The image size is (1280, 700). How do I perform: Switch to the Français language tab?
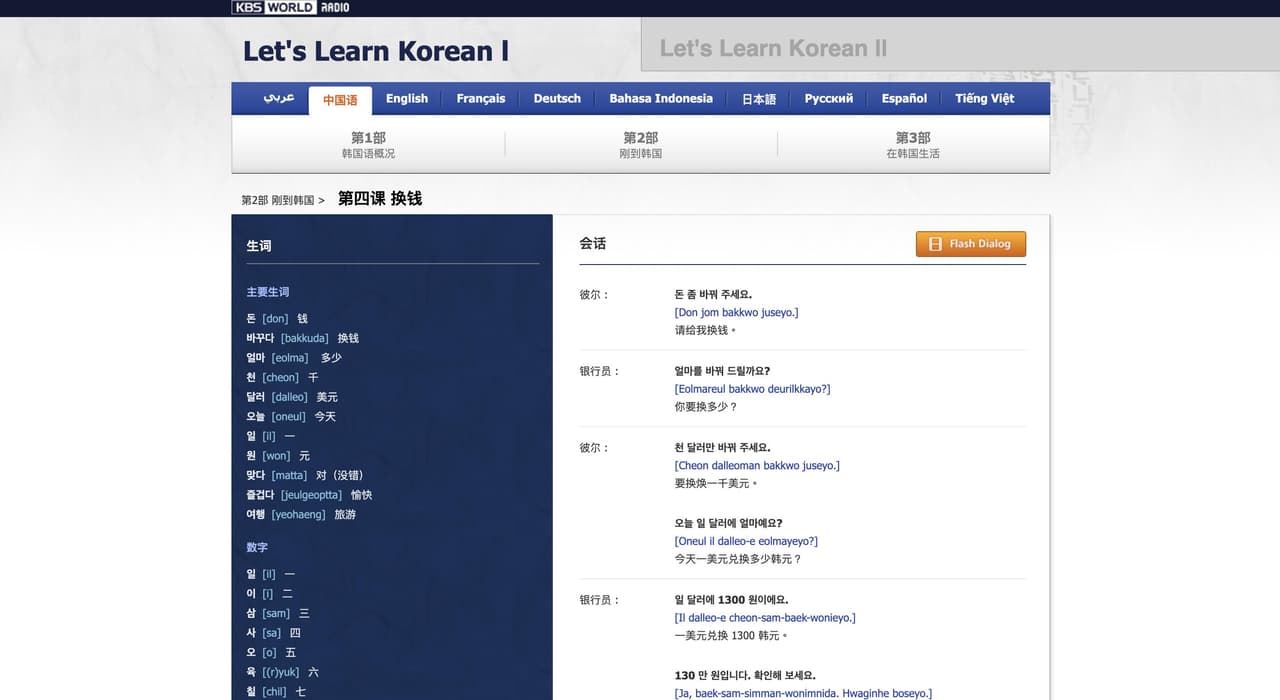(481, 98)
